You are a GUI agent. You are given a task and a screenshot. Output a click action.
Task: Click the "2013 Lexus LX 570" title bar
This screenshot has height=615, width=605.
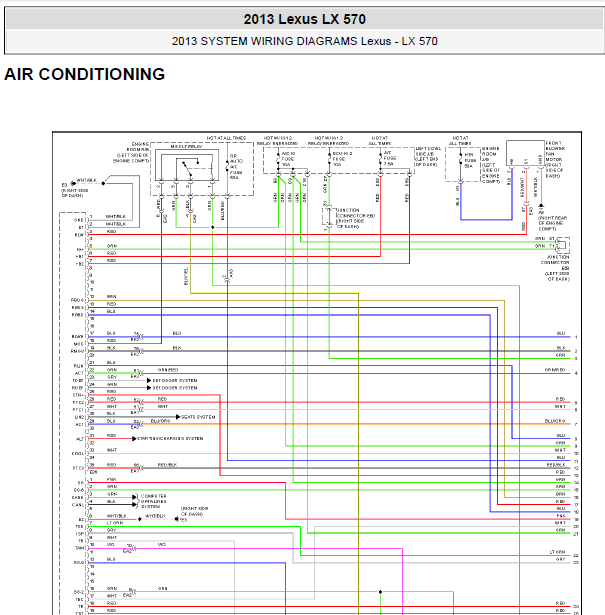point(305,19)
